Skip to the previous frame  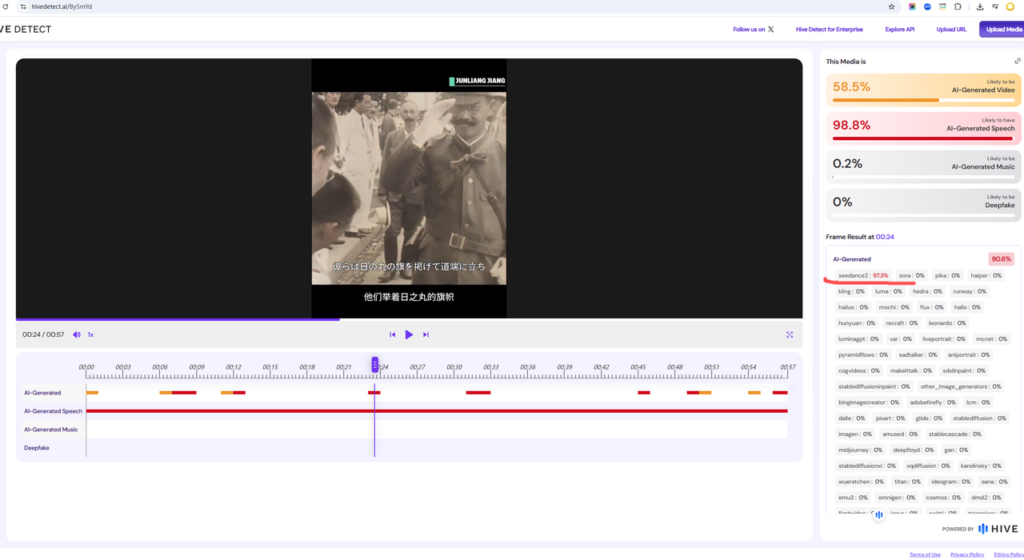392,335
